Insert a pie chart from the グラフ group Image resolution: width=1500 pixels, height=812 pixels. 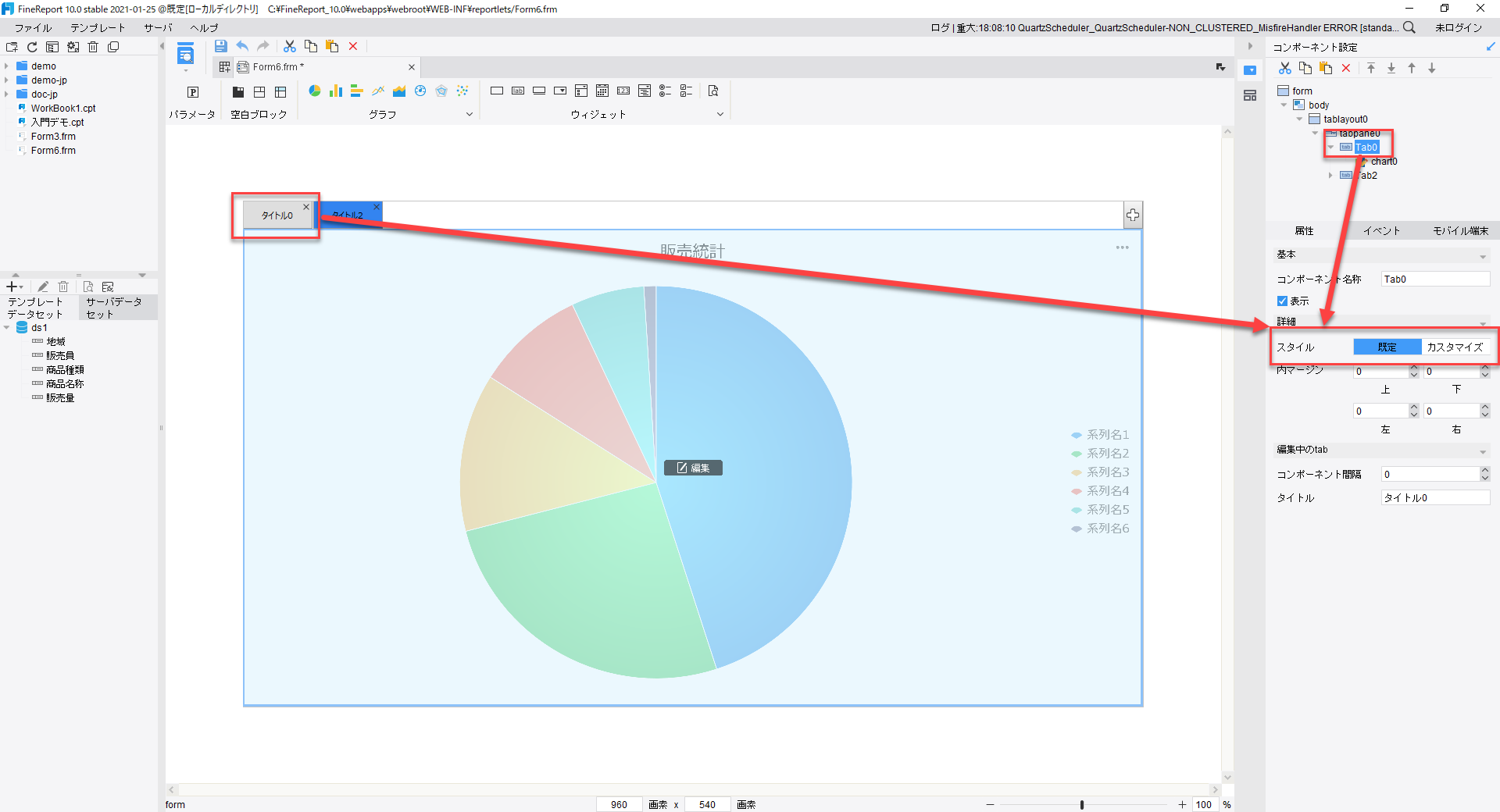315,91
